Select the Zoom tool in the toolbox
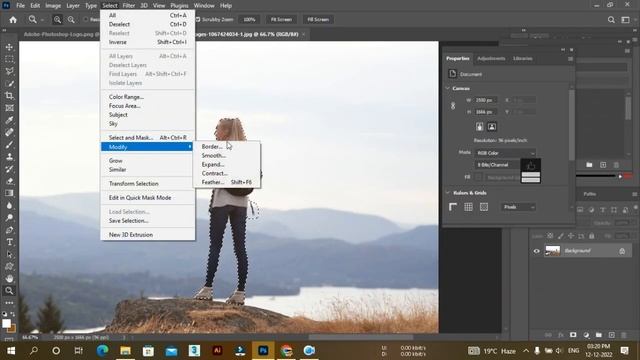This screenshot has width=640, height=360. point(9,291)
